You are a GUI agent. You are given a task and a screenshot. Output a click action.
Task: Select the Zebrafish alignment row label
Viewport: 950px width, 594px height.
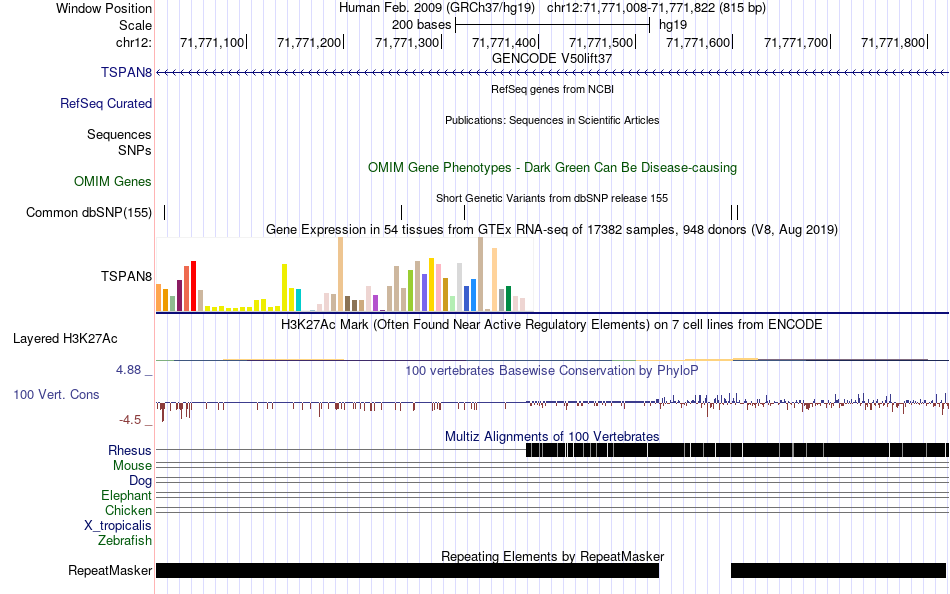click(x=125, y=540)
